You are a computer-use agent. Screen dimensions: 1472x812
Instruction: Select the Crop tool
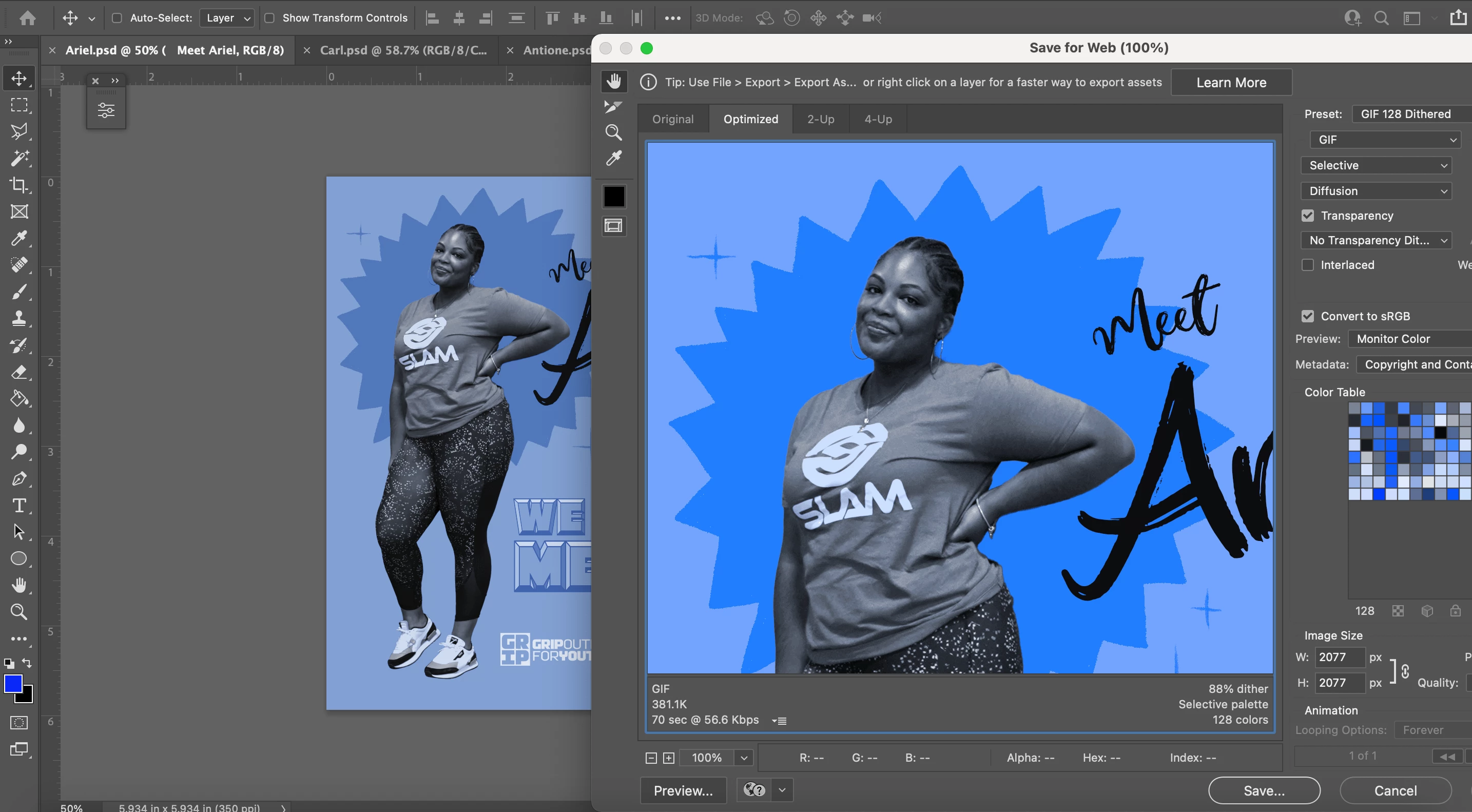pos(19,185)
